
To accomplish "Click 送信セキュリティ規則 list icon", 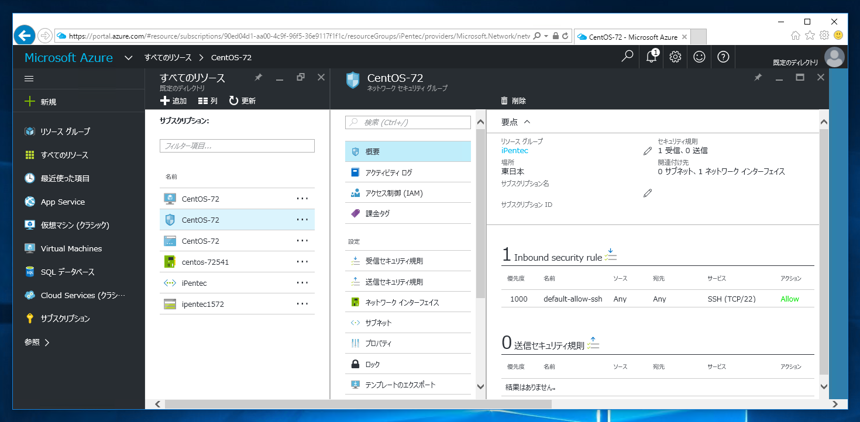I will tap(593, 344).
